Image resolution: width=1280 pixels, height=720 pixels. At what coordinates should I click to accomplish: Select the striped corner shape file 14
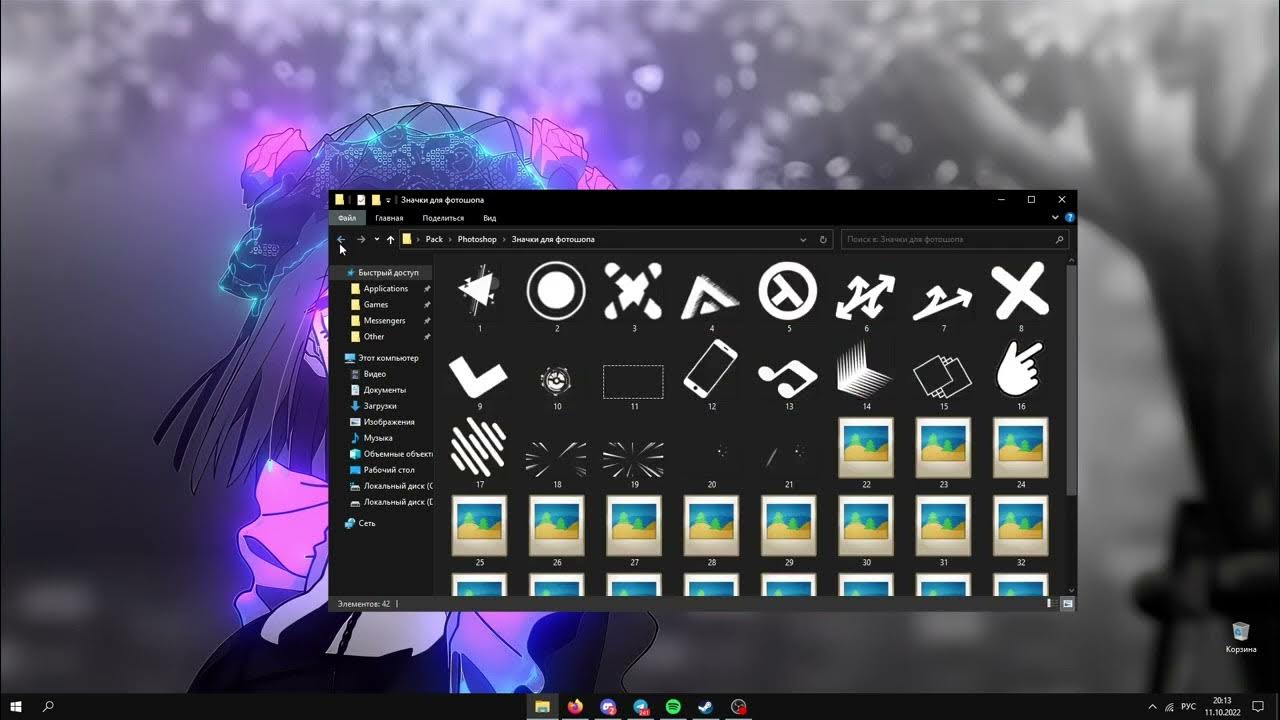[866, 369]
